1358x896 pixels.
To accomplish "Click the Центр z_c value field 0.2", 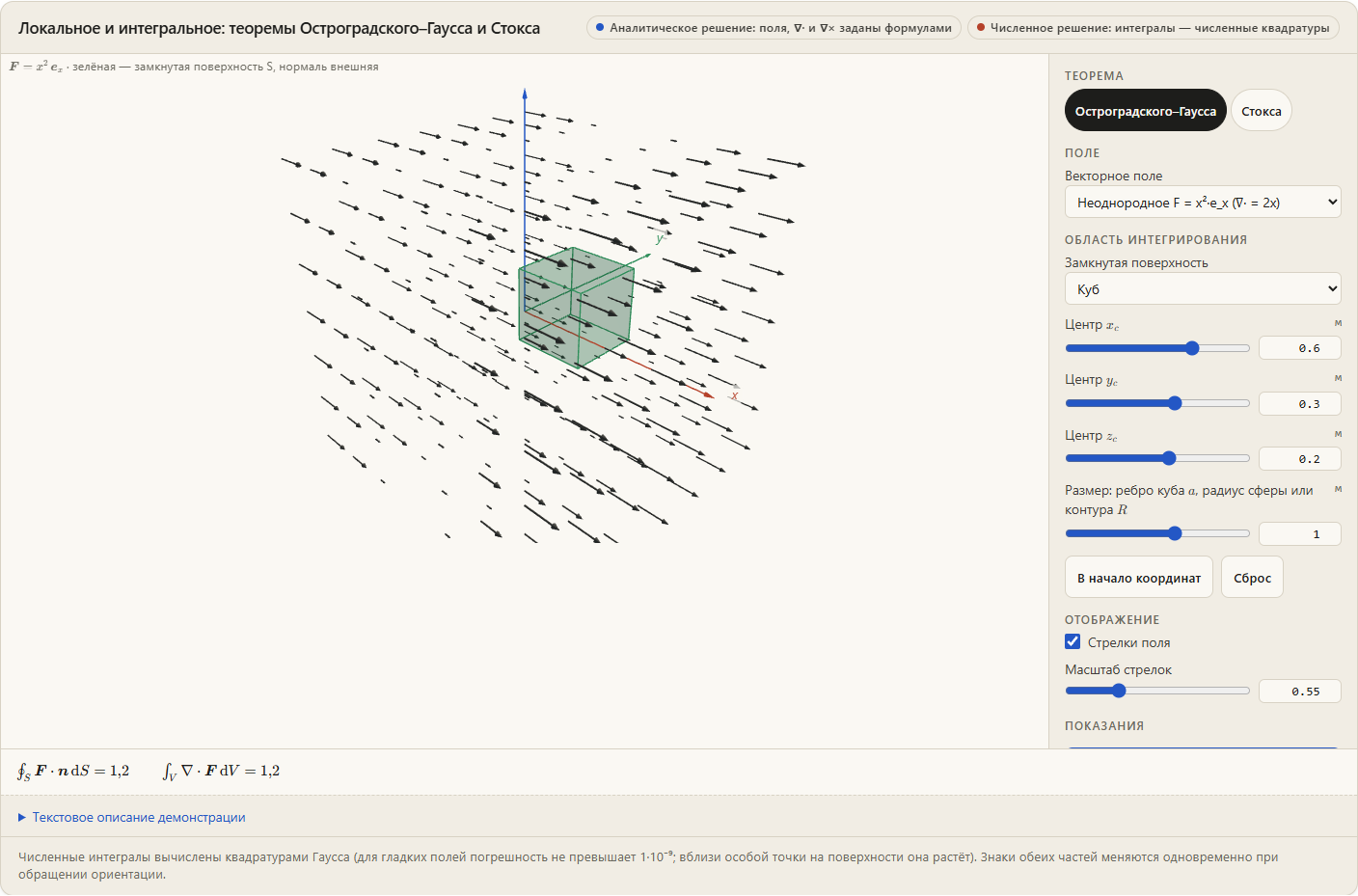I will tap(1299, 459).
